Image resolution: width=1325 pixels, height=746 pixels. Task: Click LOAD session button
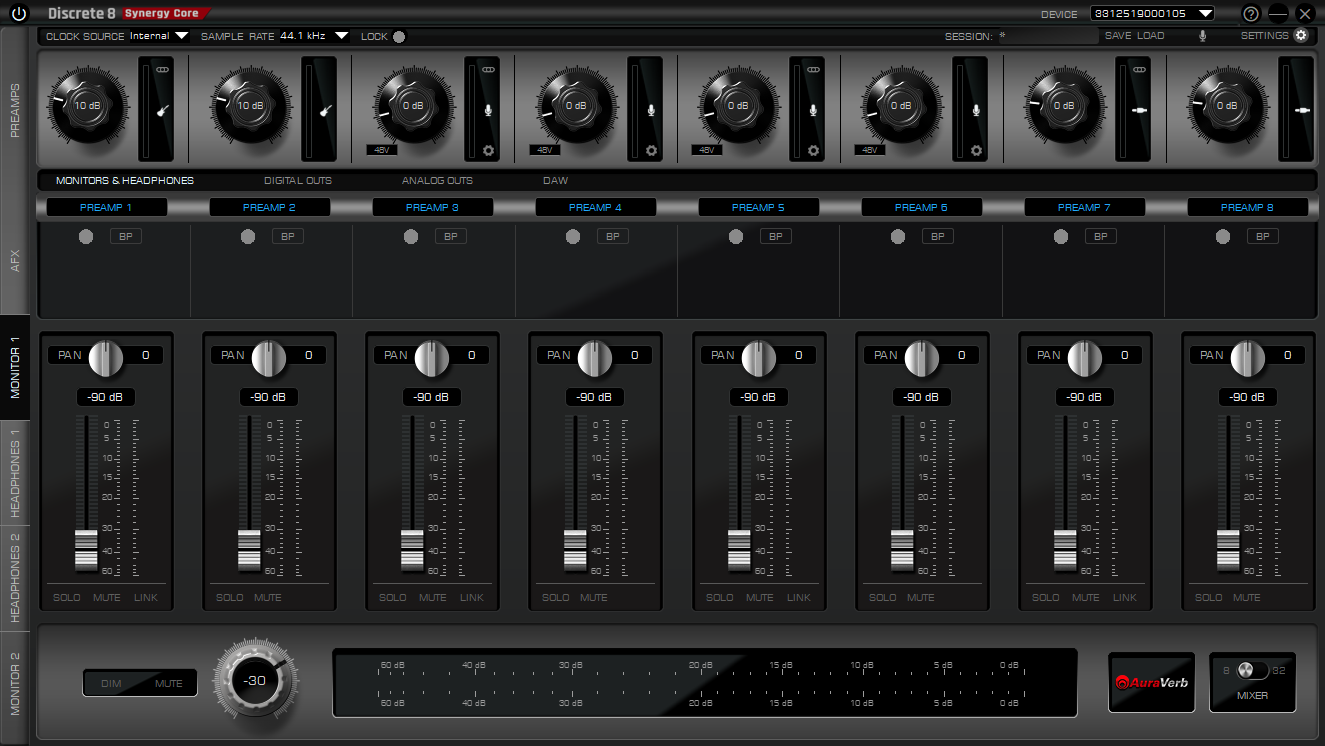point(1151,36)
